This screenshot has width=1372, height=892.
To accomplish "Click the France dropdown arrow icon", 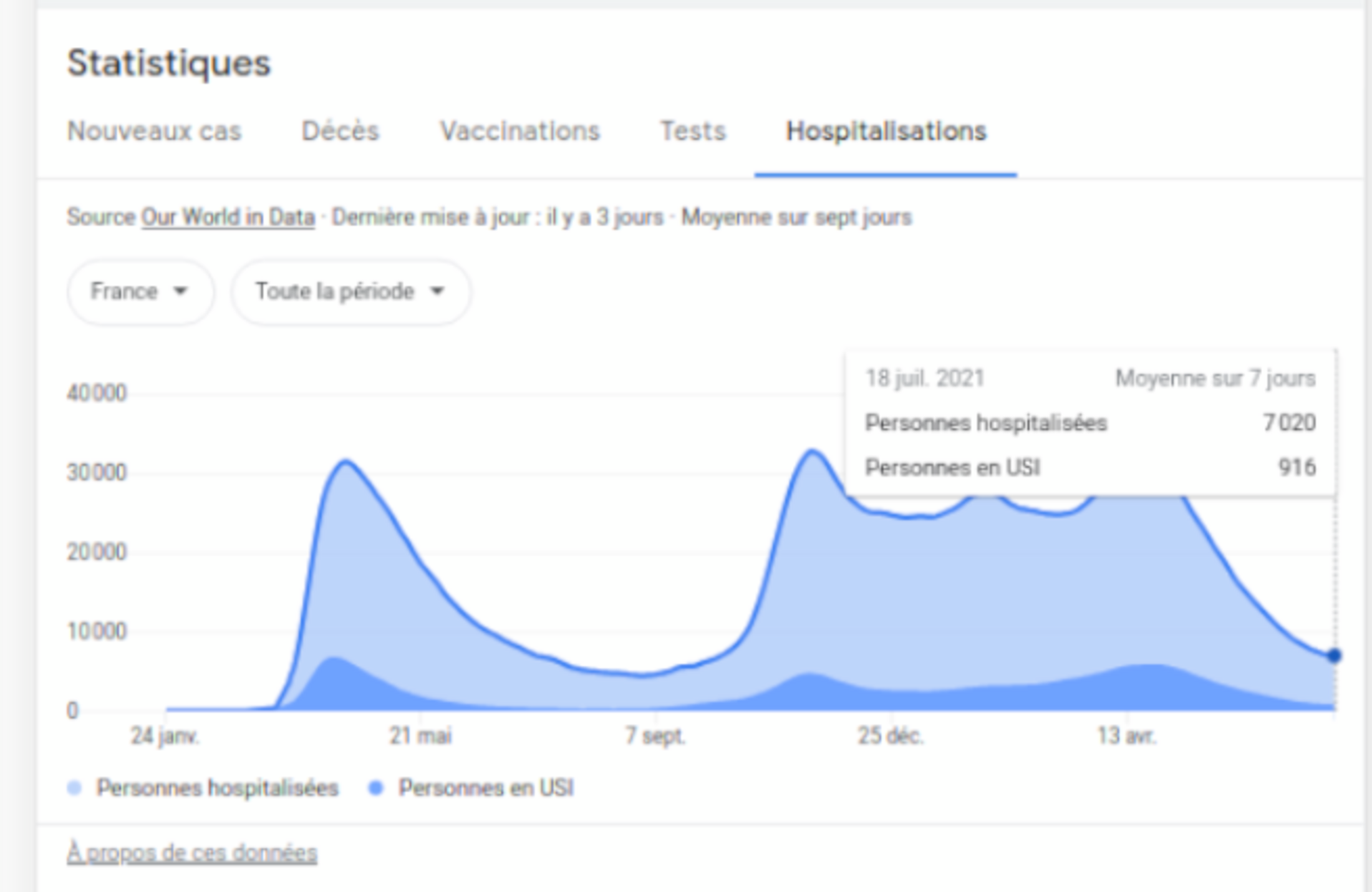I will (181, 291).
